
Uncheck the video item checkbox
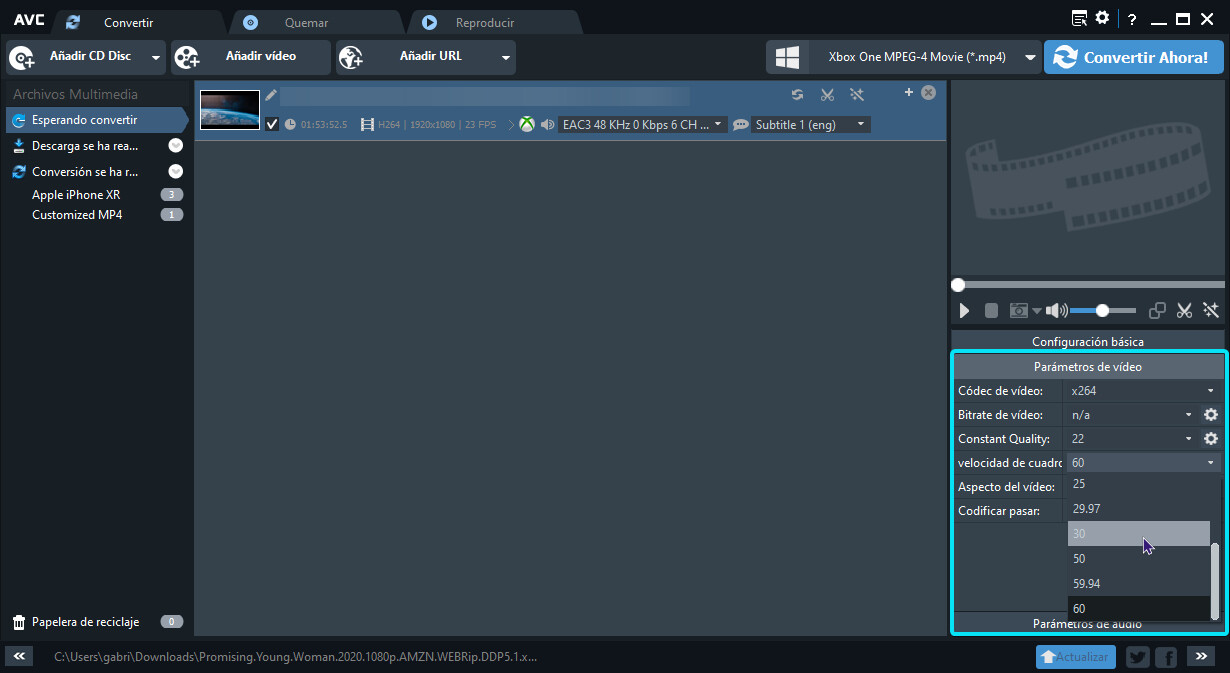tap(272, 125)
